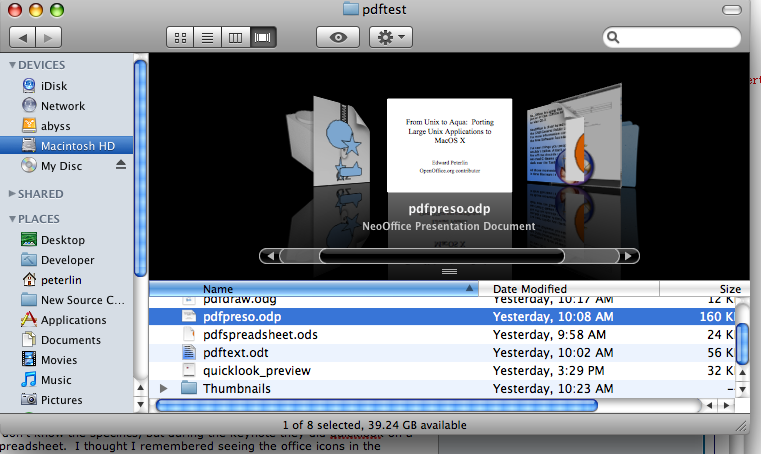Screen dimensions: 761x454
Task: Sort by the Date Modified column header
Action: click(x=569, y=289)
